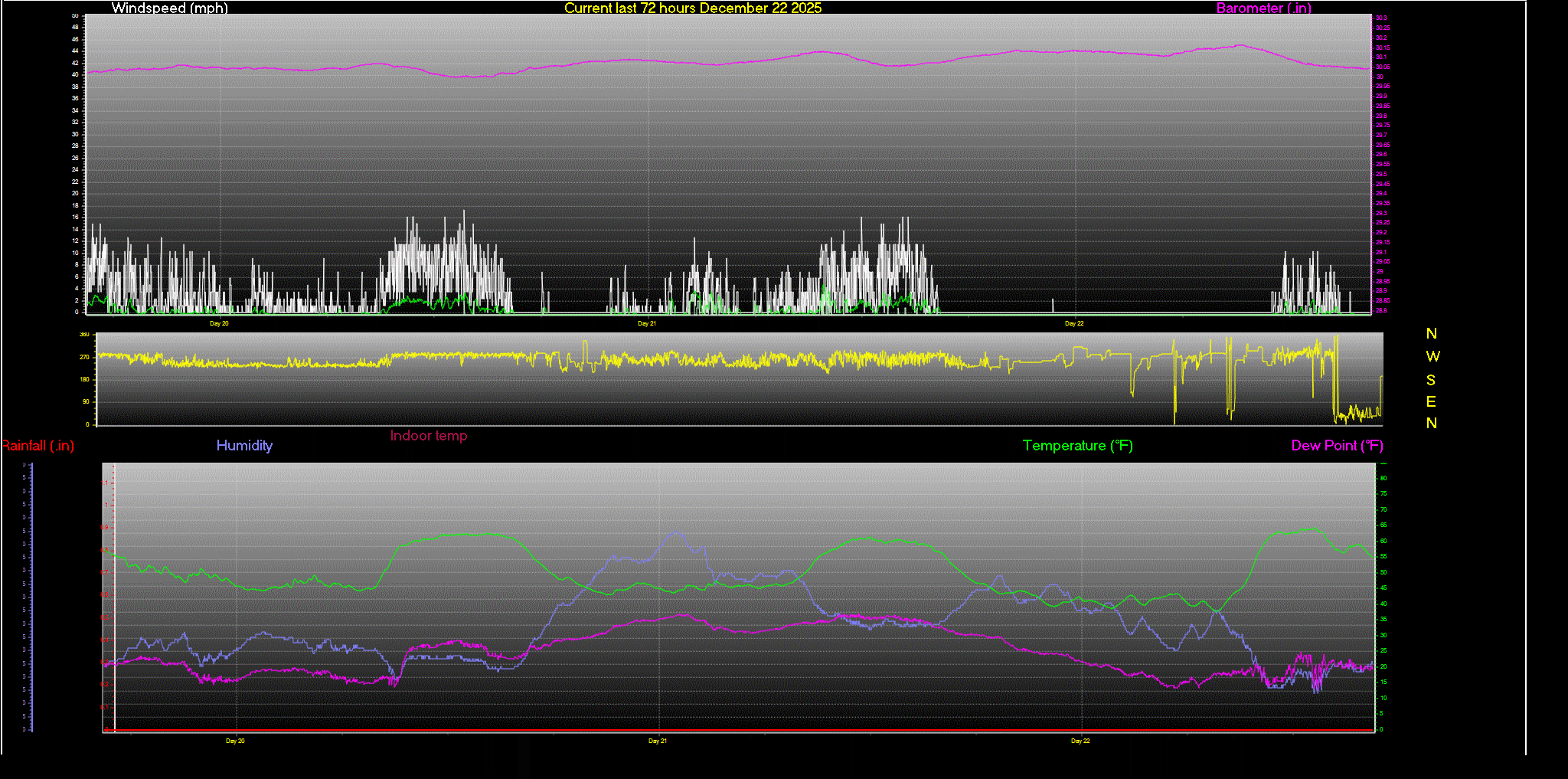Image resolution: width=1568 pixels, height=779 pixels.
Task: Select Day 21 marker under windspeed chart
Action: tap(647, 323)
